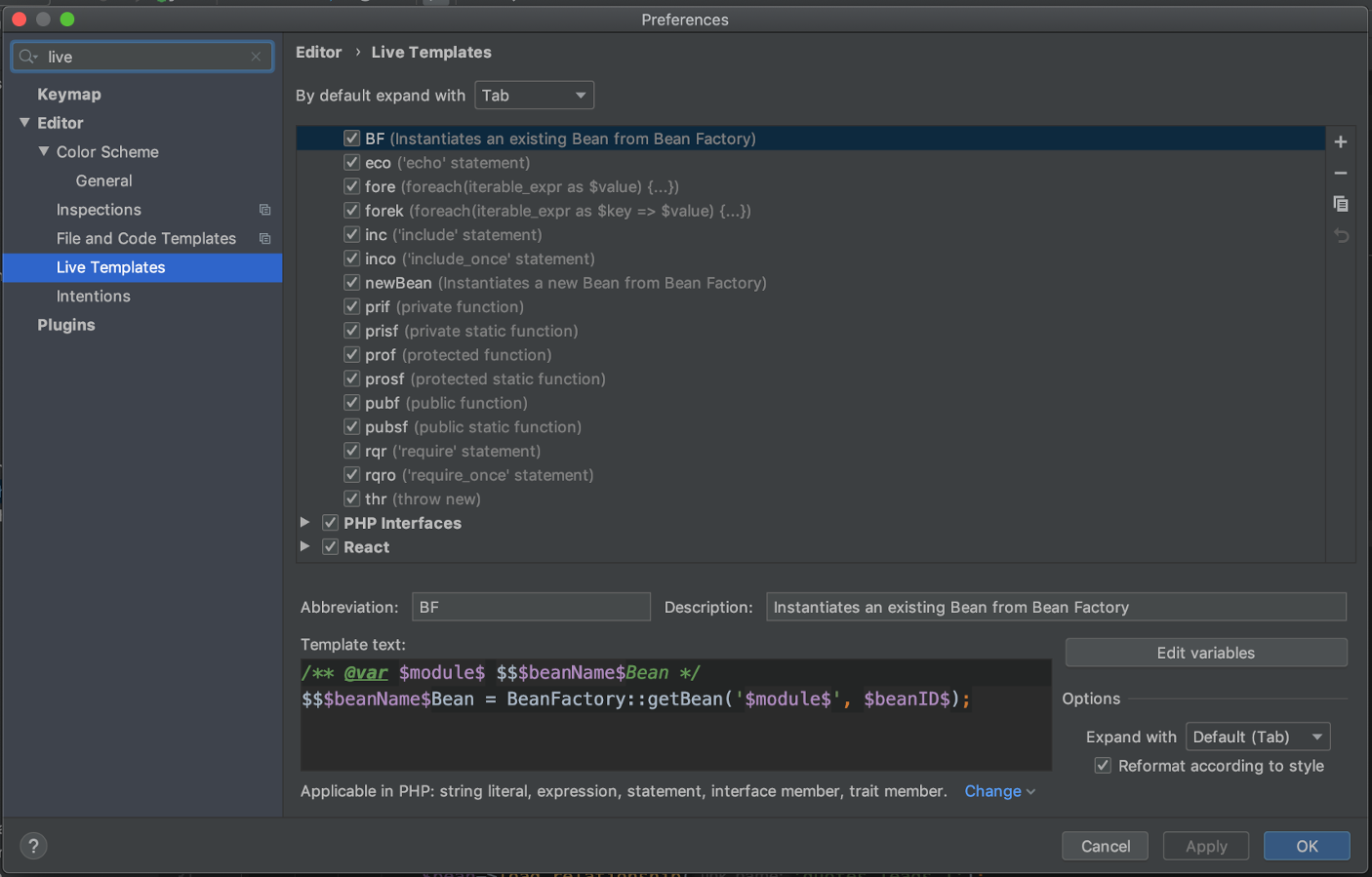This screenshot has height=877, width=1372.
Task: Clear the search field with X icon
Action: click(256, 57)
